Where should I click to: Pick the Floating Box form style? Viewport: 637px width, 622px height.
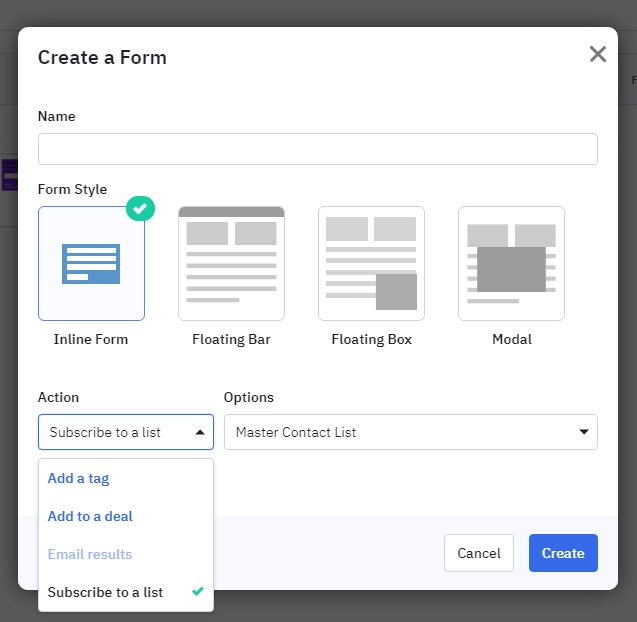[371, 263]
